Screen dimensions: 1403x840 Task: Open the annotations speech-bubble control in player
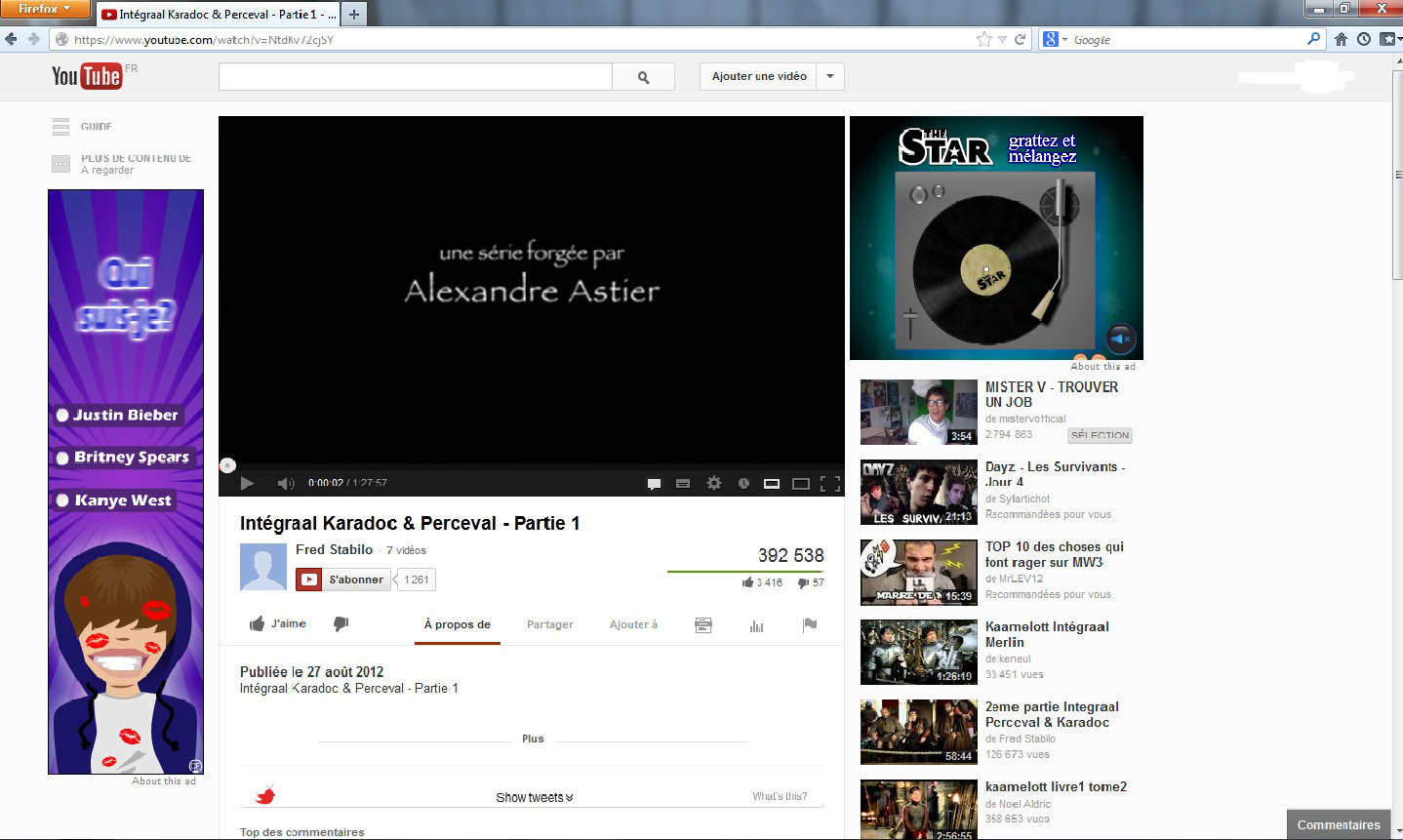(654, 483)
